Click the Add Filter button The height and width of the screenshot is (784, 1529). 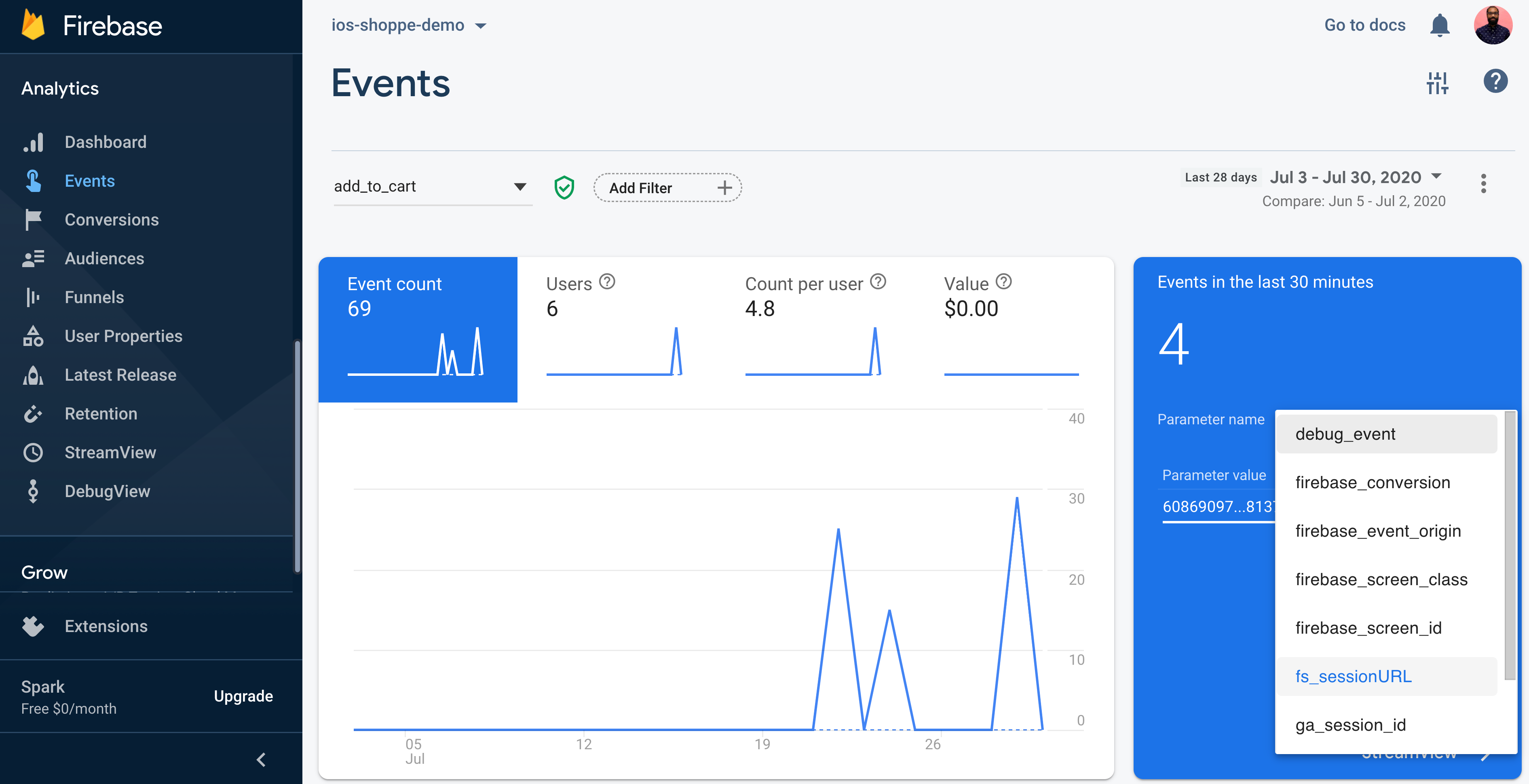pos(667,188)
